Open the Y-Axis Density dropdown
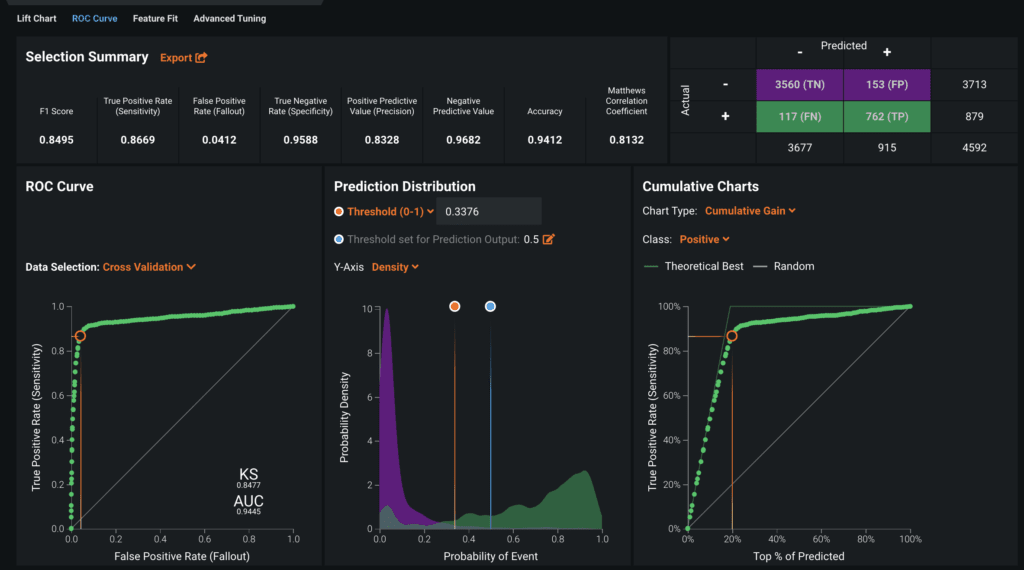 (x=395, y=267)
